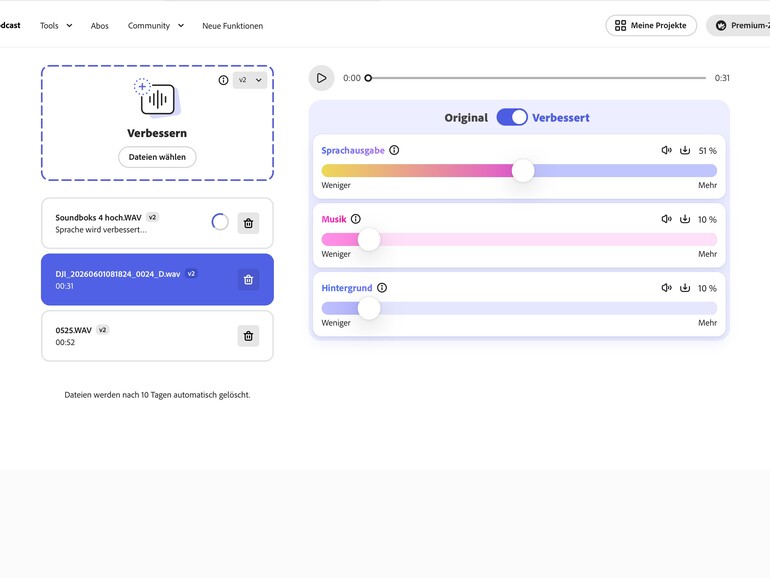Download the Hintergrund track
This screenshot has width=770, height=578.
[x=685, y=288]
